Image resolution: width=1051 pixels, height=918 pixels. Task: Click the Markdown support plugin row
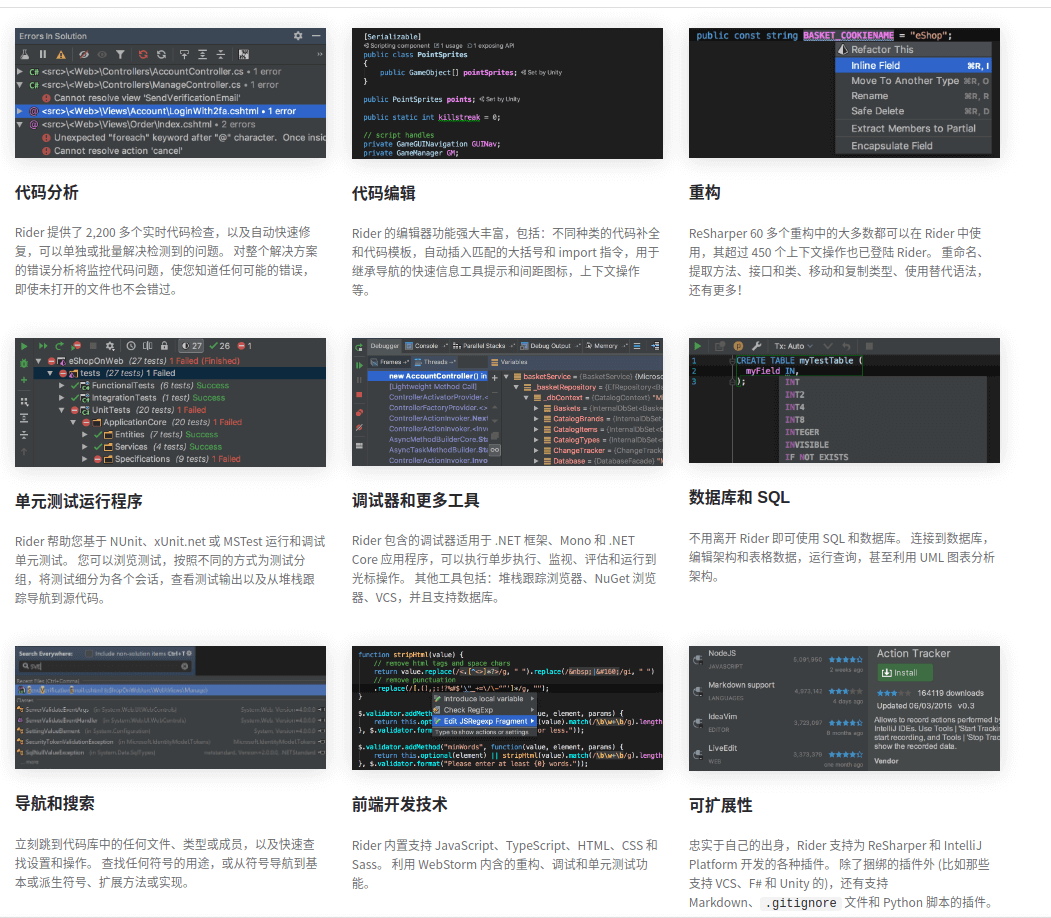(x=780, y=691)
